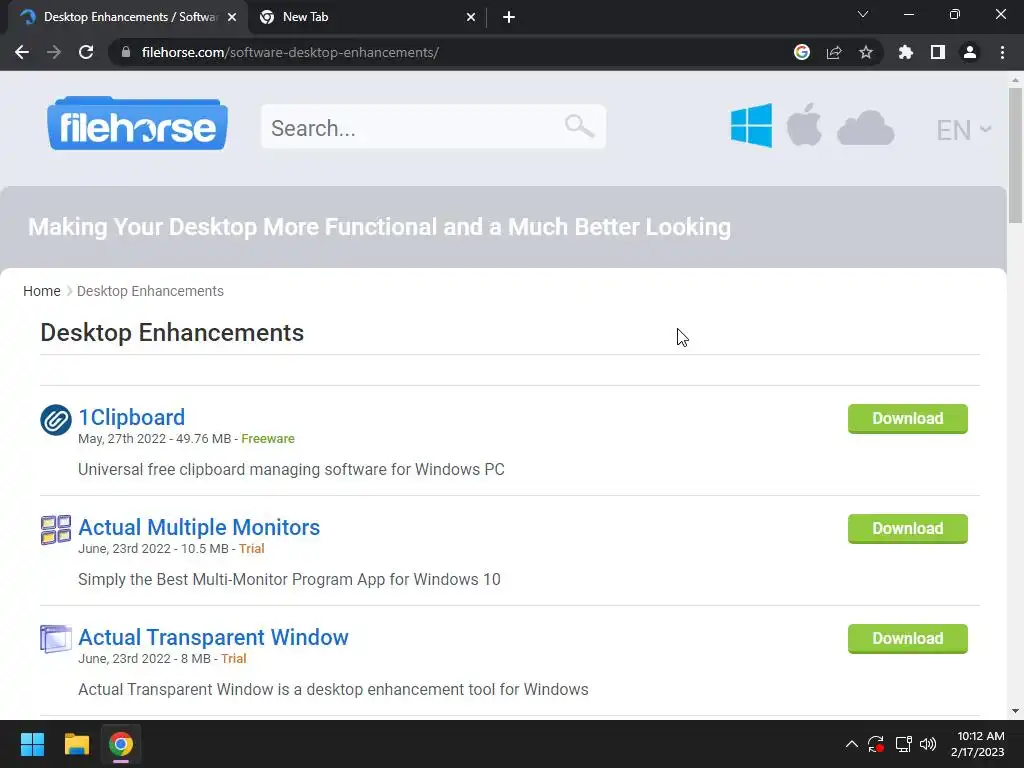Viewport: 1024px width, 768px height.
Task: Reload the current page
Action: point(86,52)
